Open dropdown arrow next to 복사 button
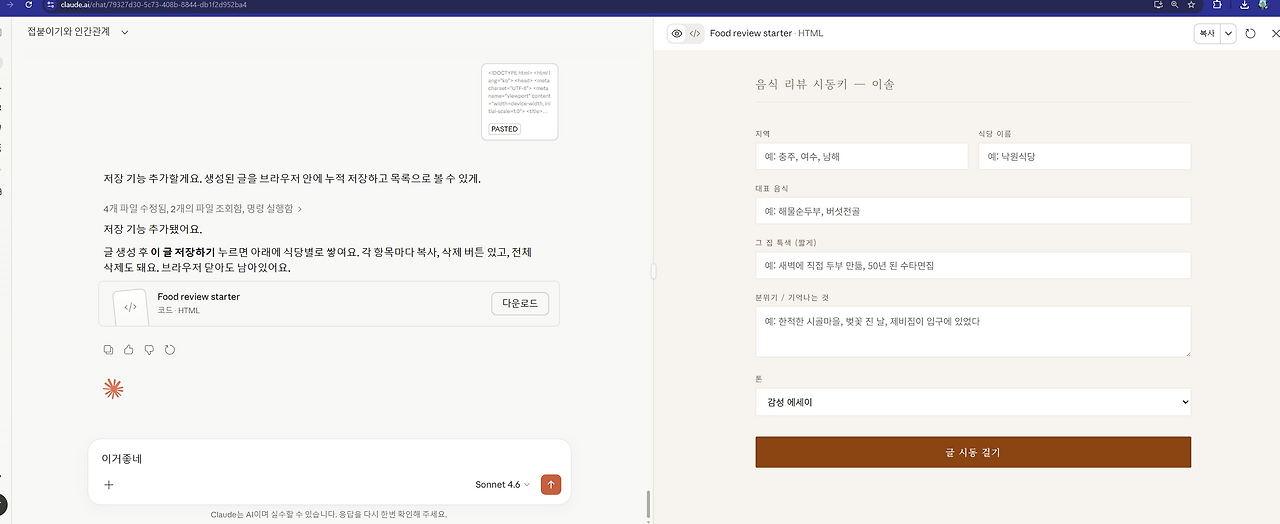 [x=1229, y=34]
